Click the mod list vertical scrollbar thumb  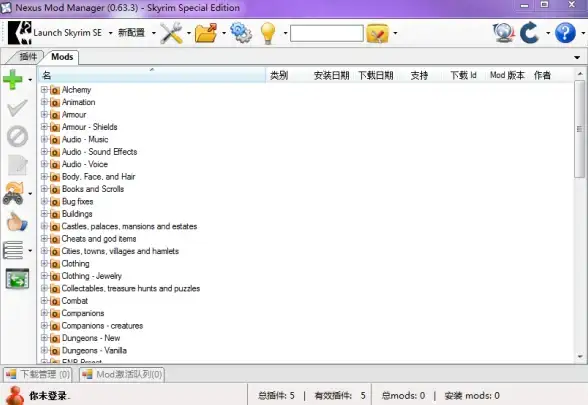click(x=580, y=129)
